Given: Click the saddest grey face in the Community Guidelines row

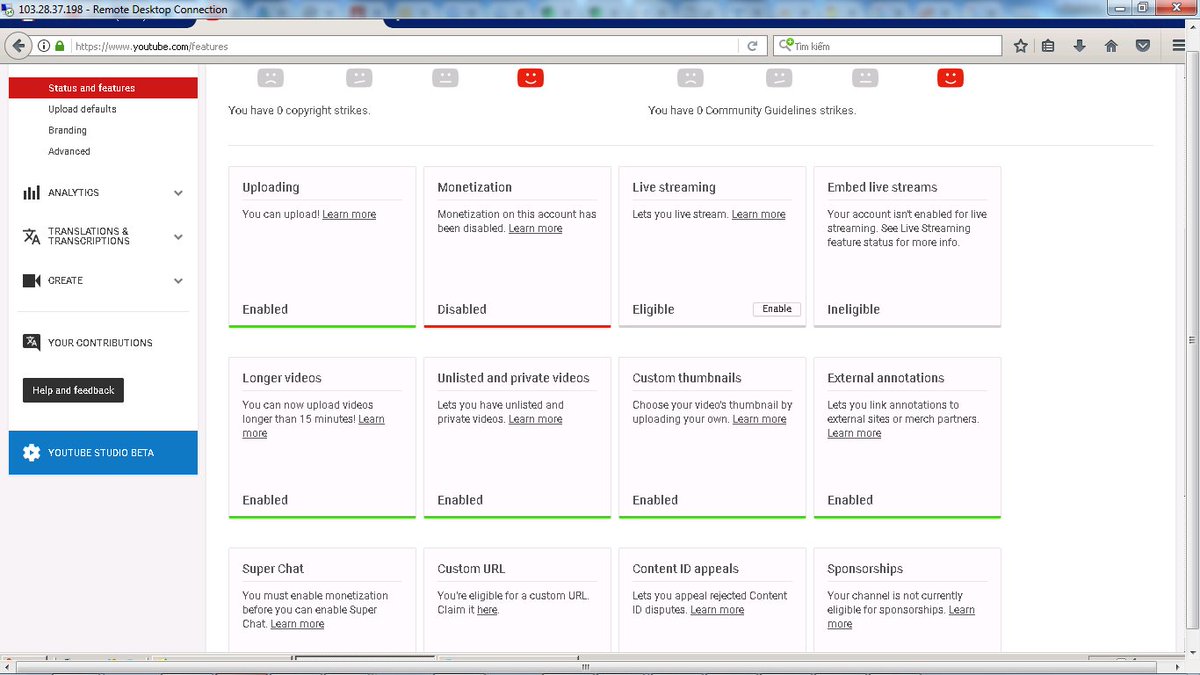Looking at the screenshot, I should [690, 77].
